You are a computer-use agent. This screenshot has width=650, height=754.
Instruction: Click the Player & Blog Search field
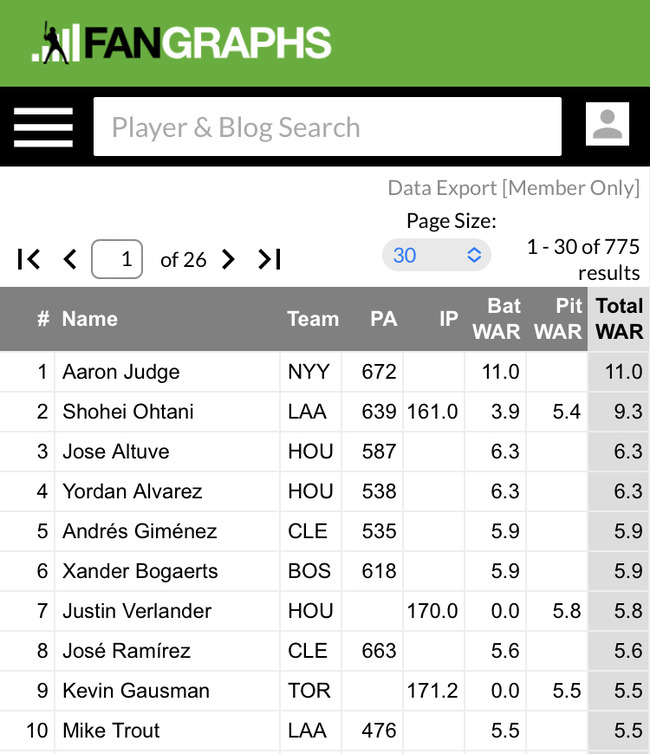click(x=327, y=126)
